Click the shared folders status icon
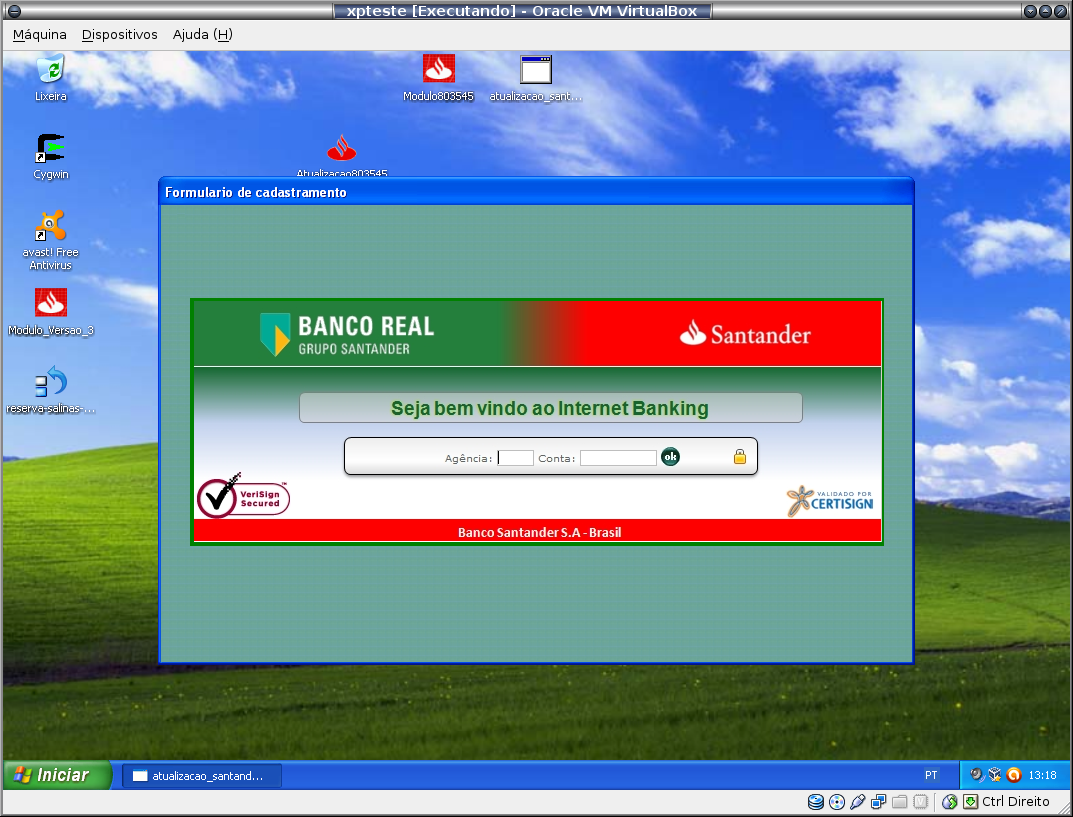 pyautogui.click(x=900, y=802)
